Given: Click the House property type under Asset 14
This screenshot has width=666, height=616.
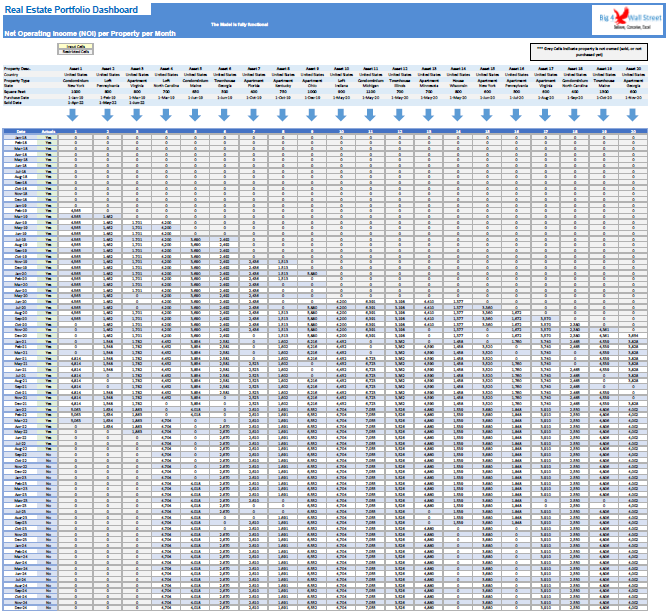Looking at the screenshot, I should pos(458,80).
